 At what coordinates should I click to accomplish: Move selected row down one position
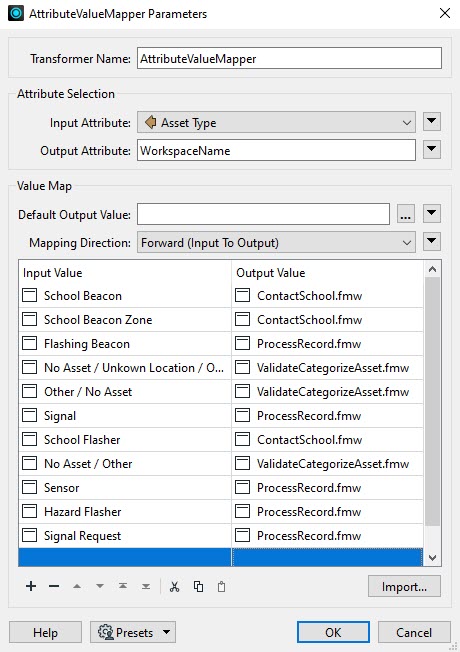click(100, 586)
